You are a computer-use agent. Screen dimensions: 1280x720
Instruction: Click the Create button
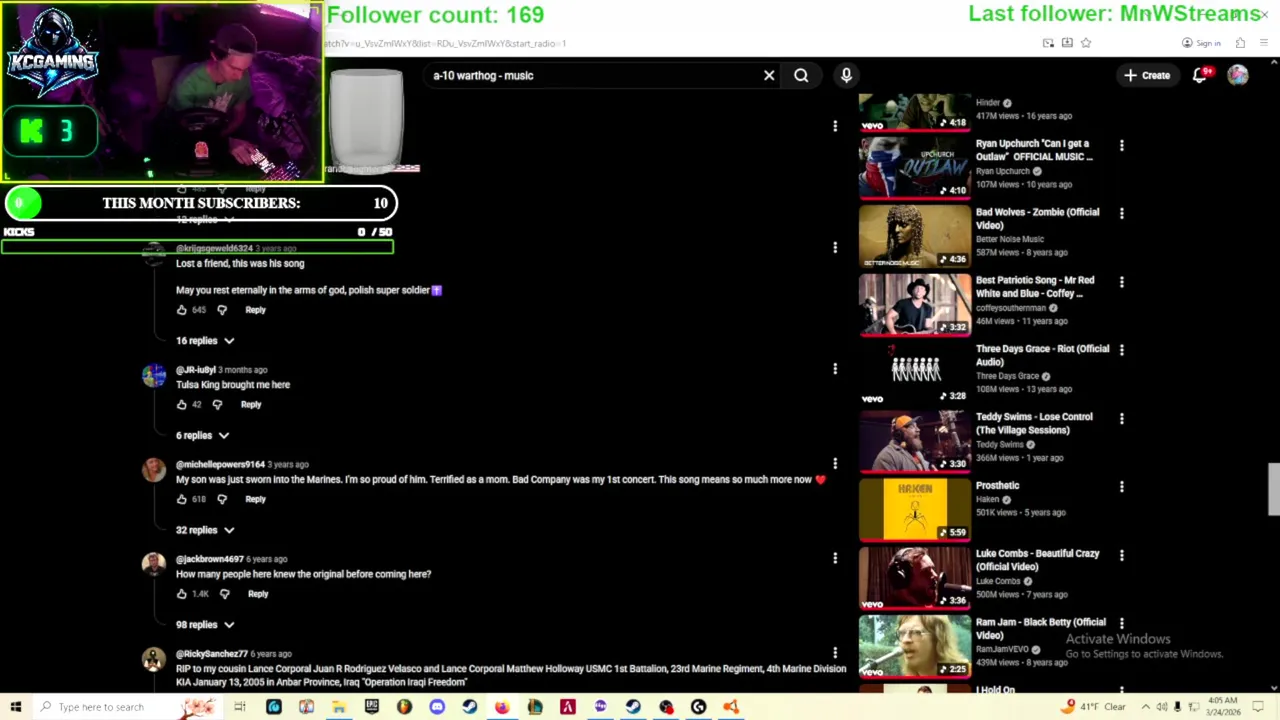click(1147, 75)
